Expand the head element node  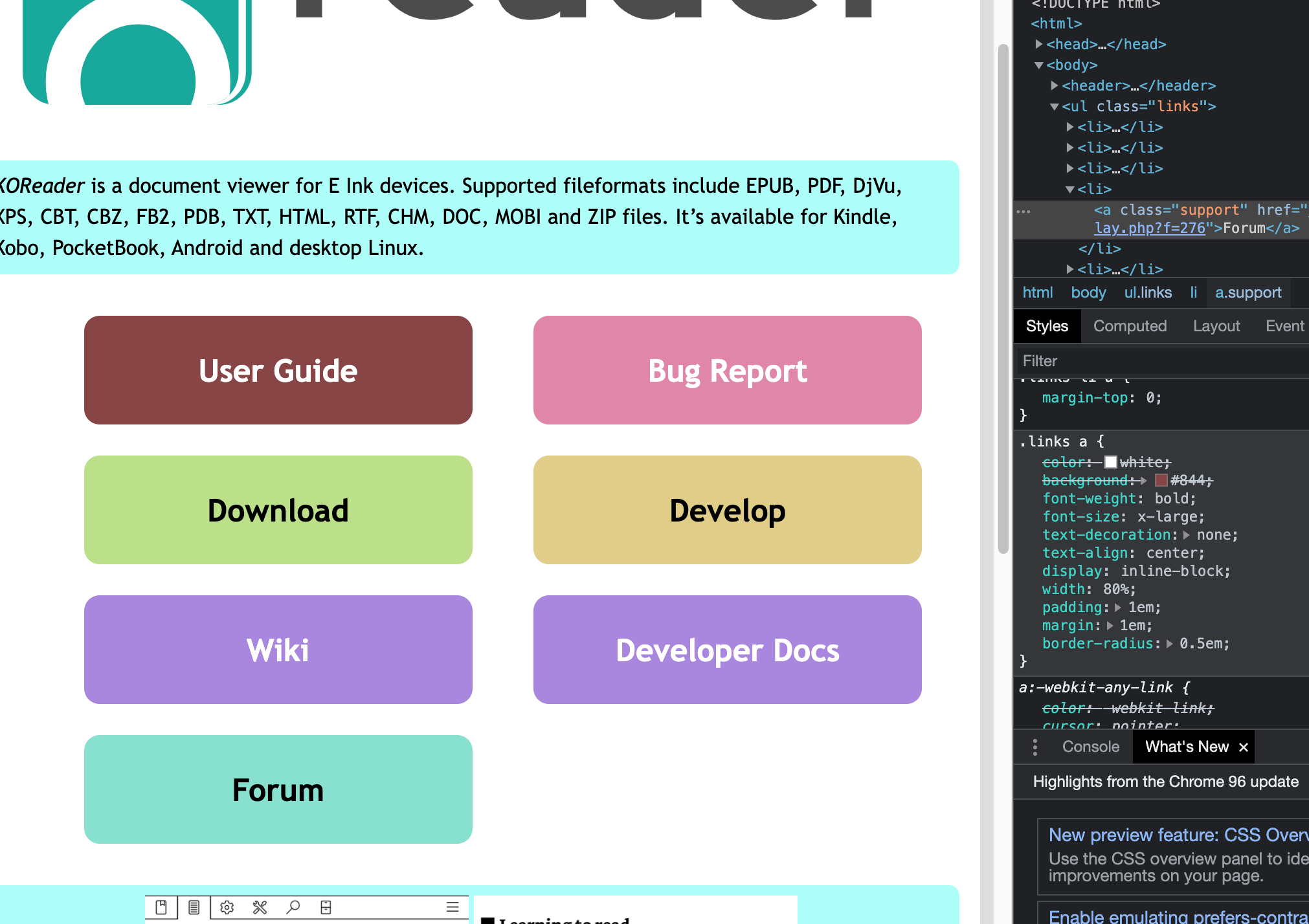(x=1038, y=44)
